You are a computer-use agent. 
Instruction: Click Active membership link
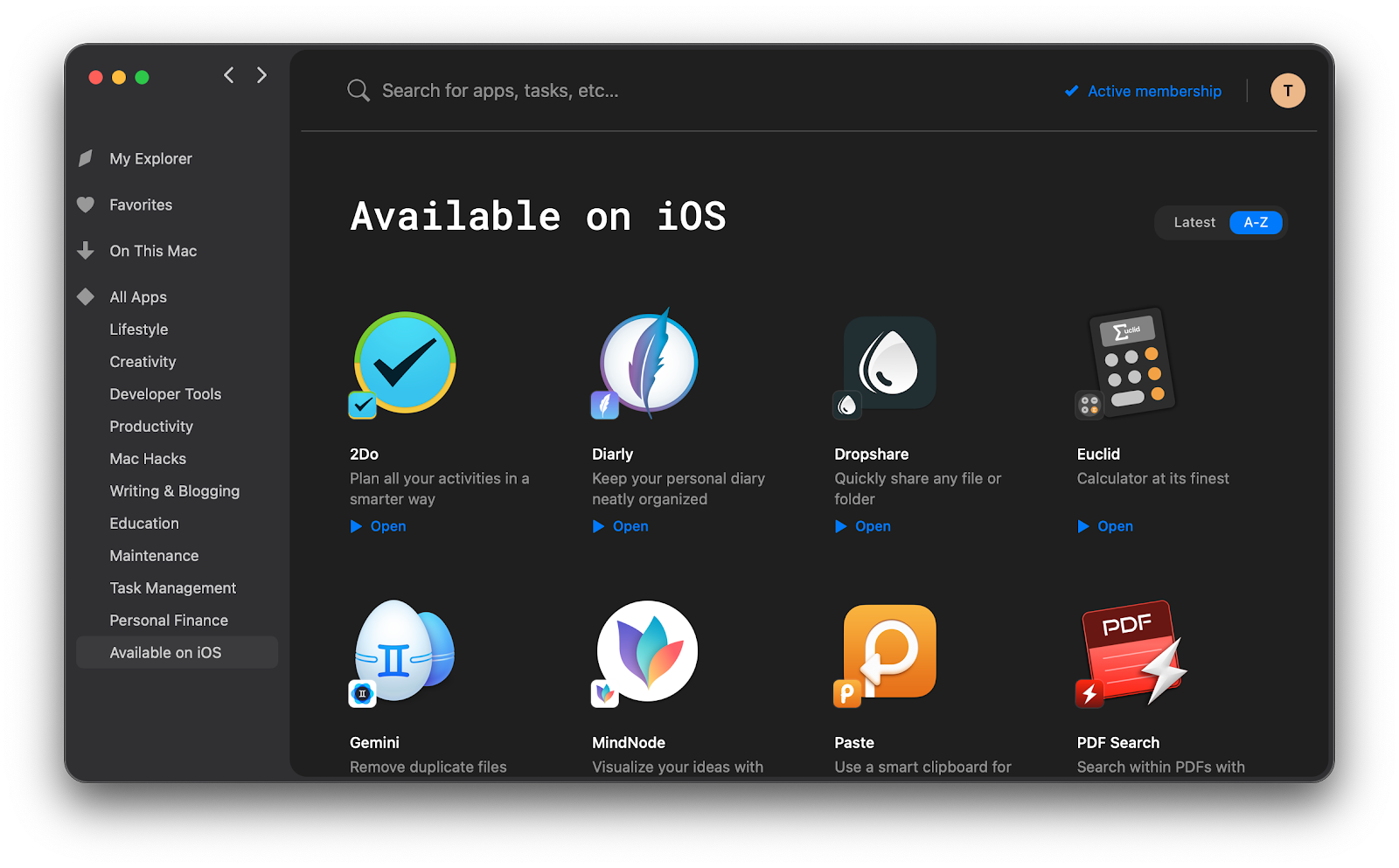tap(1144, 91)
